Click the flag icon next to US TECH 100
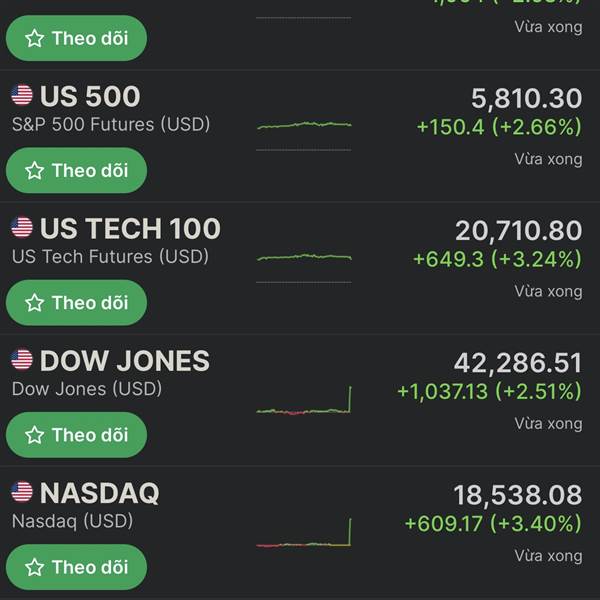The width and height of the screenshot is (600, 600). [x=22, y=228]
